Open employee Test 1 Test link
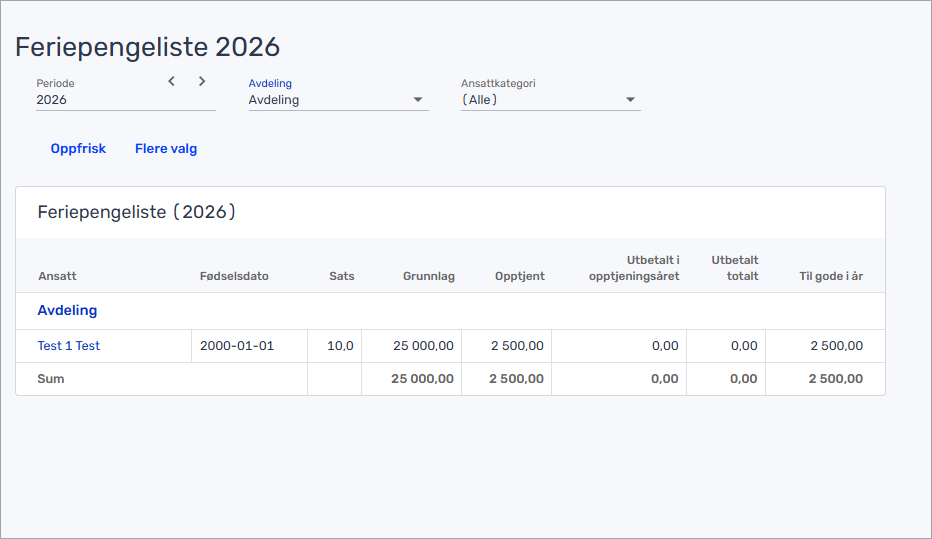This screenshot has height=539, width=932. (x=69, y=346)
